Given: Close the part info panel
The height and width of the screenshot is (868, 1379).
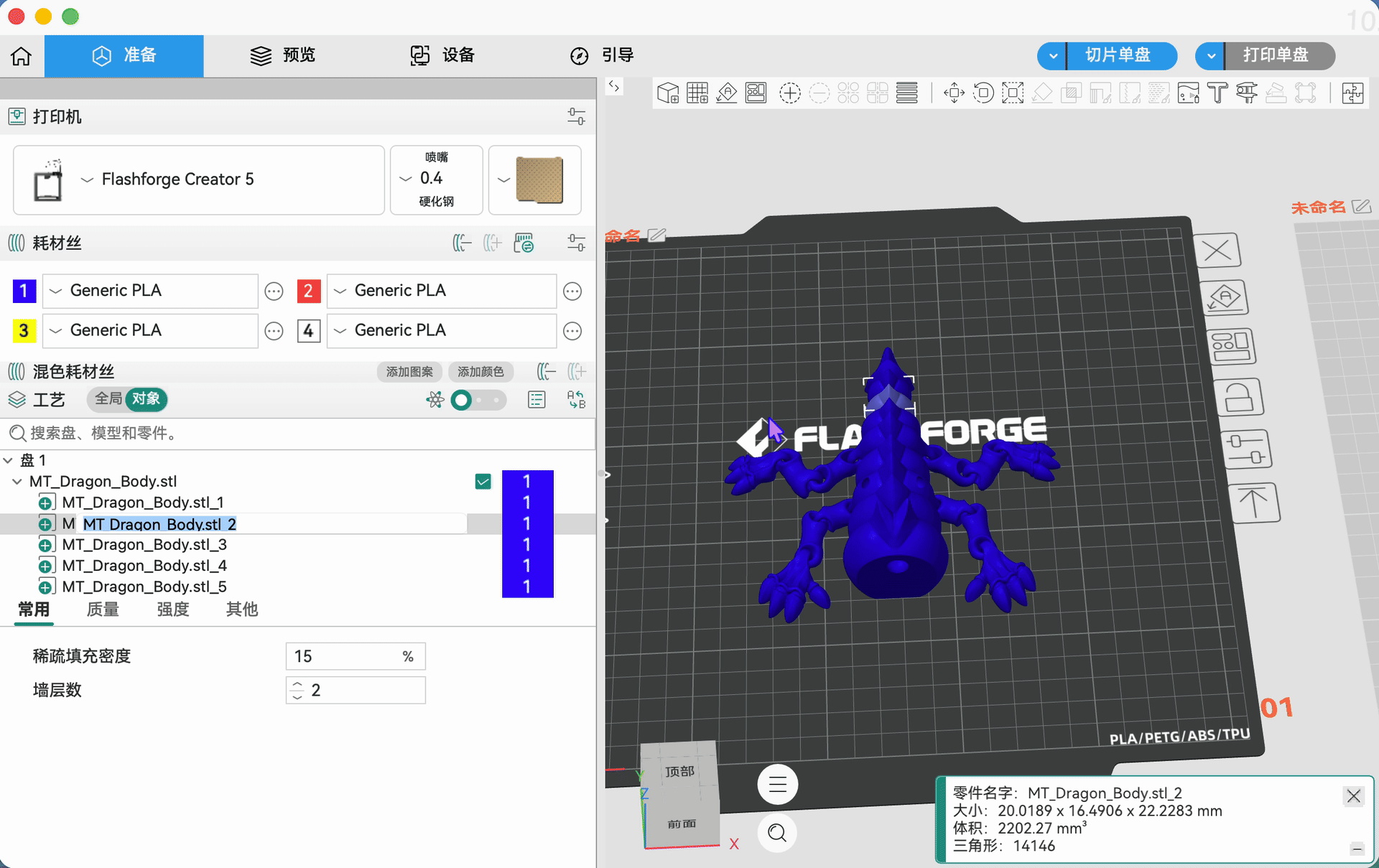Looking at the screenshot, I should pos(1353,795).
